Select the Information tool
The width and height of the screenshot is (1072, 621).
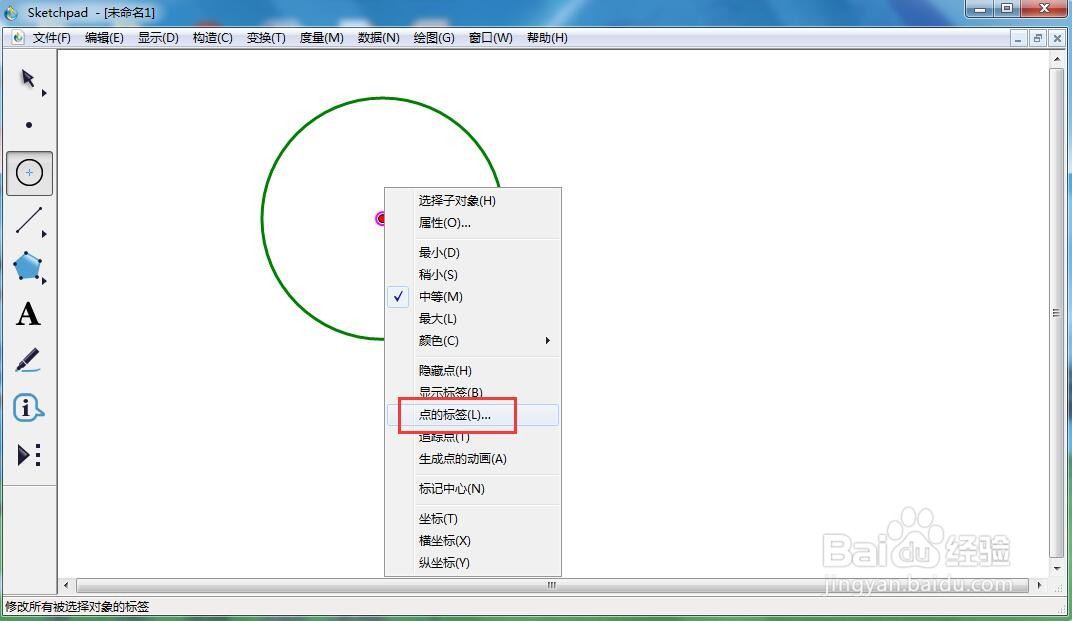(x=28, y=408)
